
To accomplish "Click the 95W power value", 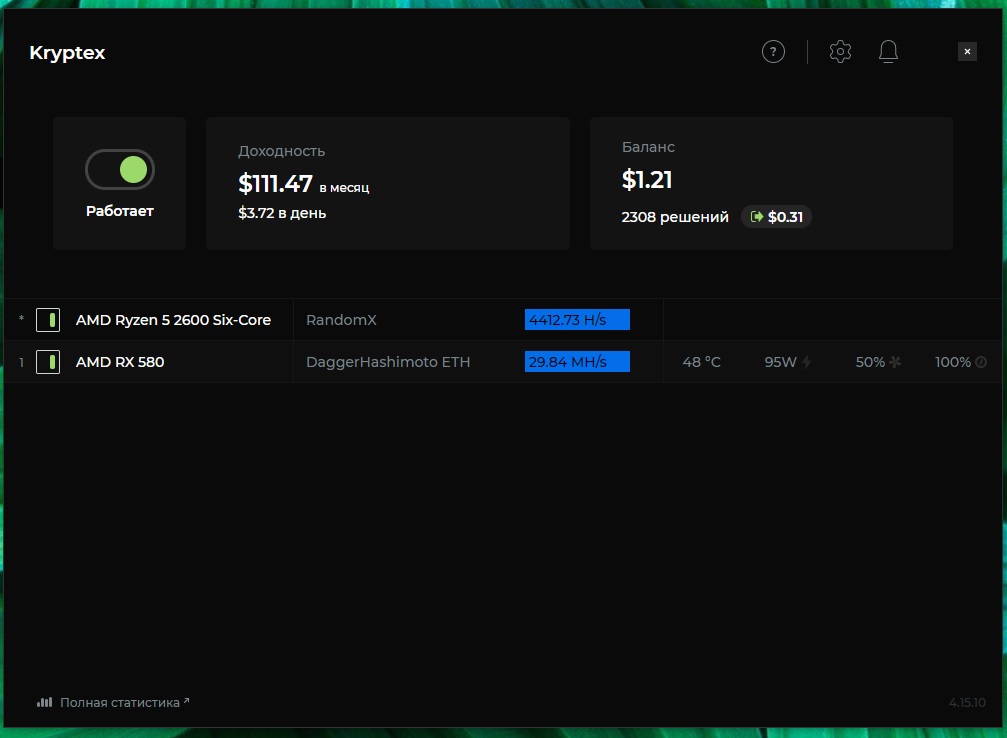I will pos(780,362).
